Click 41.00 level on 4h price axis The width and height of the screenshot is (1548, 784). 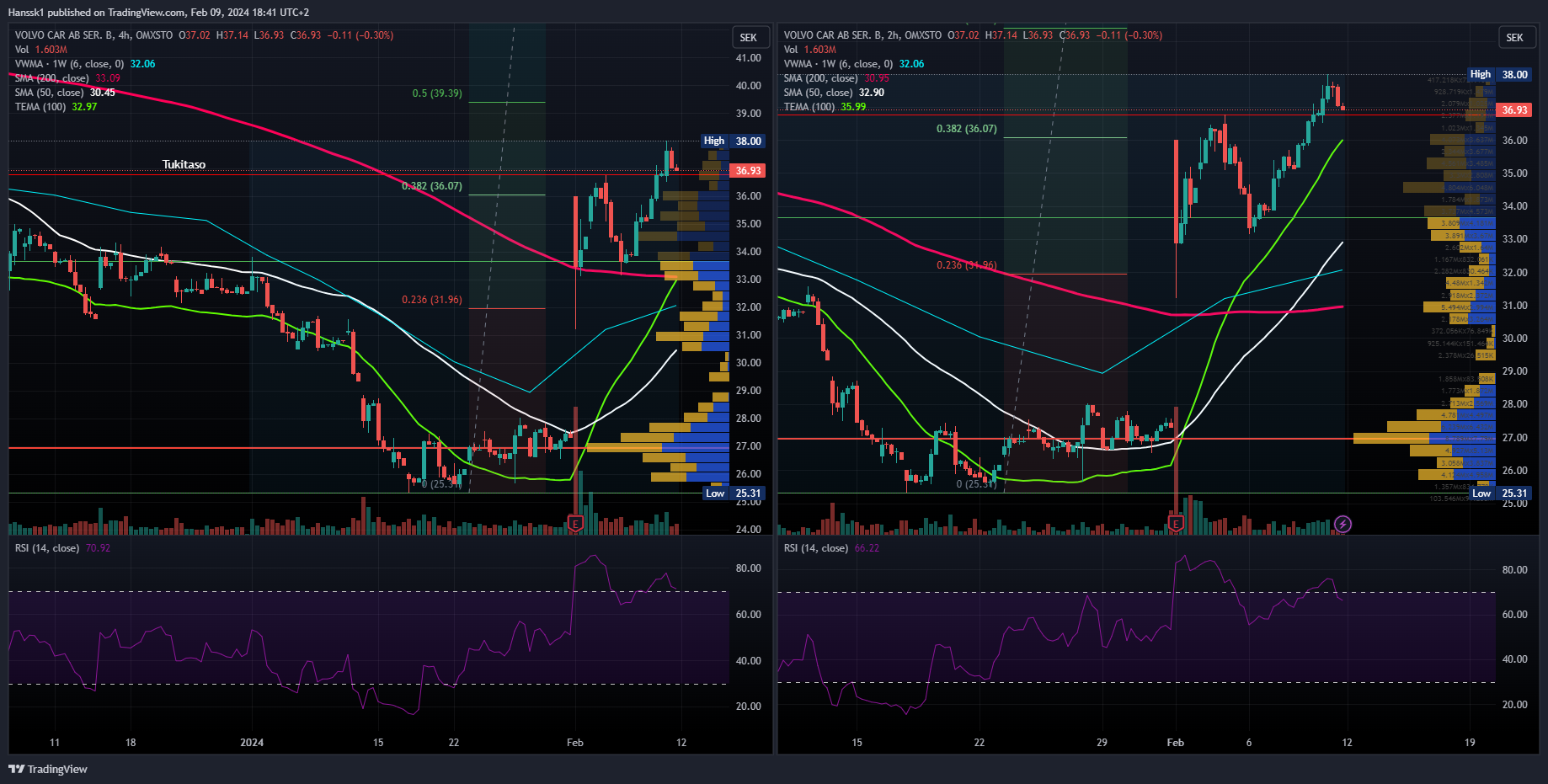pos(748,58)
